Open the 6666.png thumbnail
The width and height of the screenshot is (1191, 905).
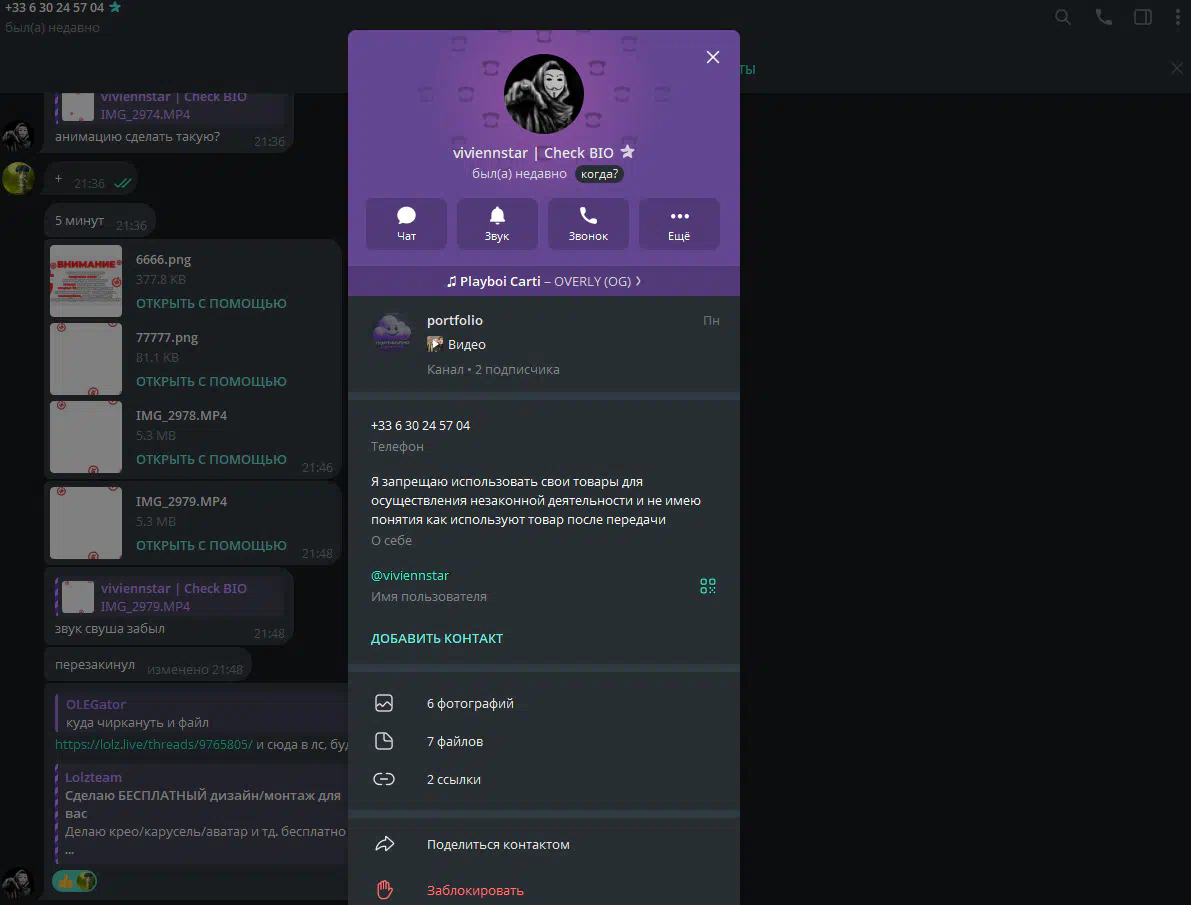[x=86, y=280]
